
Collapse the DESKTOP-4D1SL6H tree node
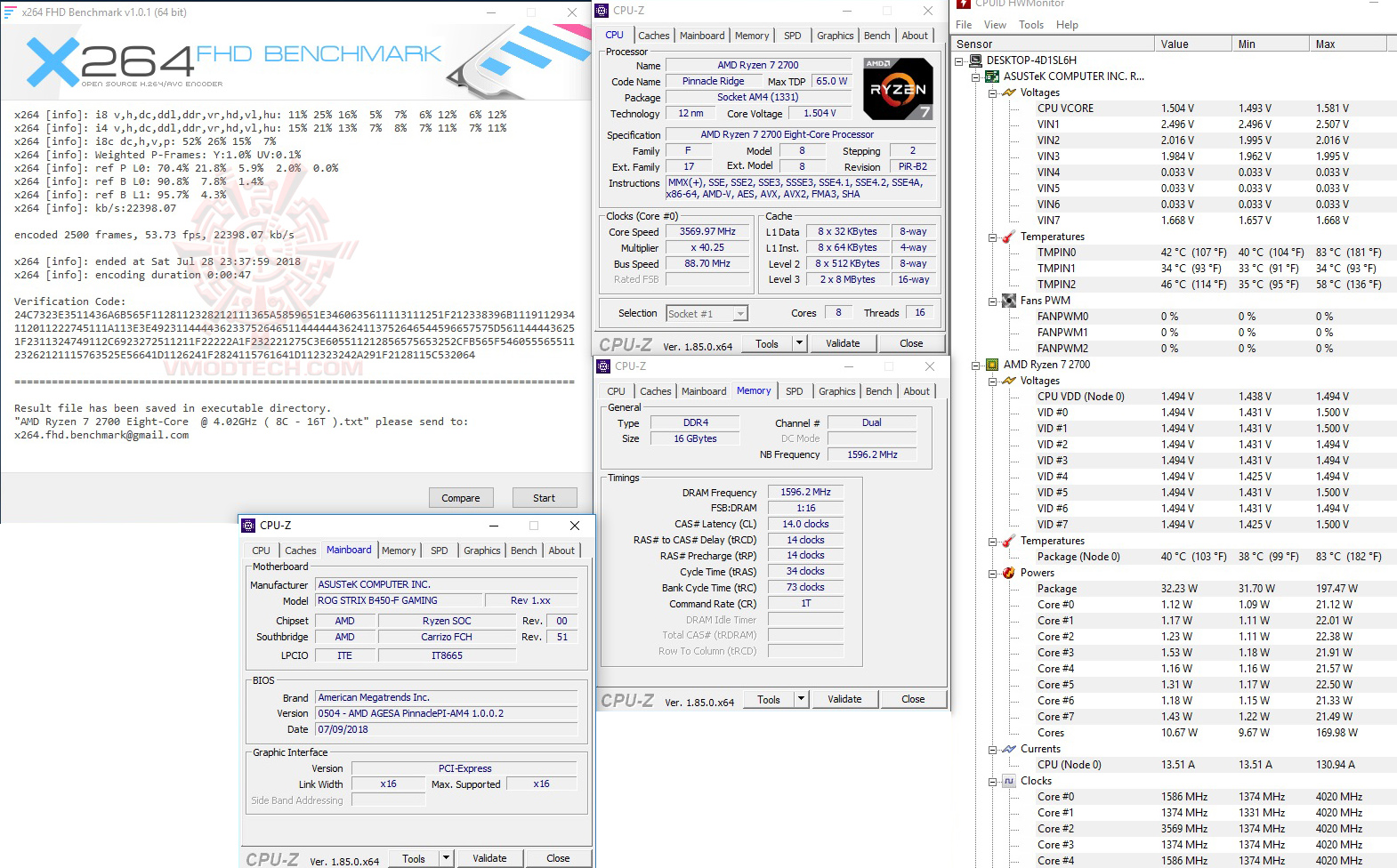tap(959, 61)
